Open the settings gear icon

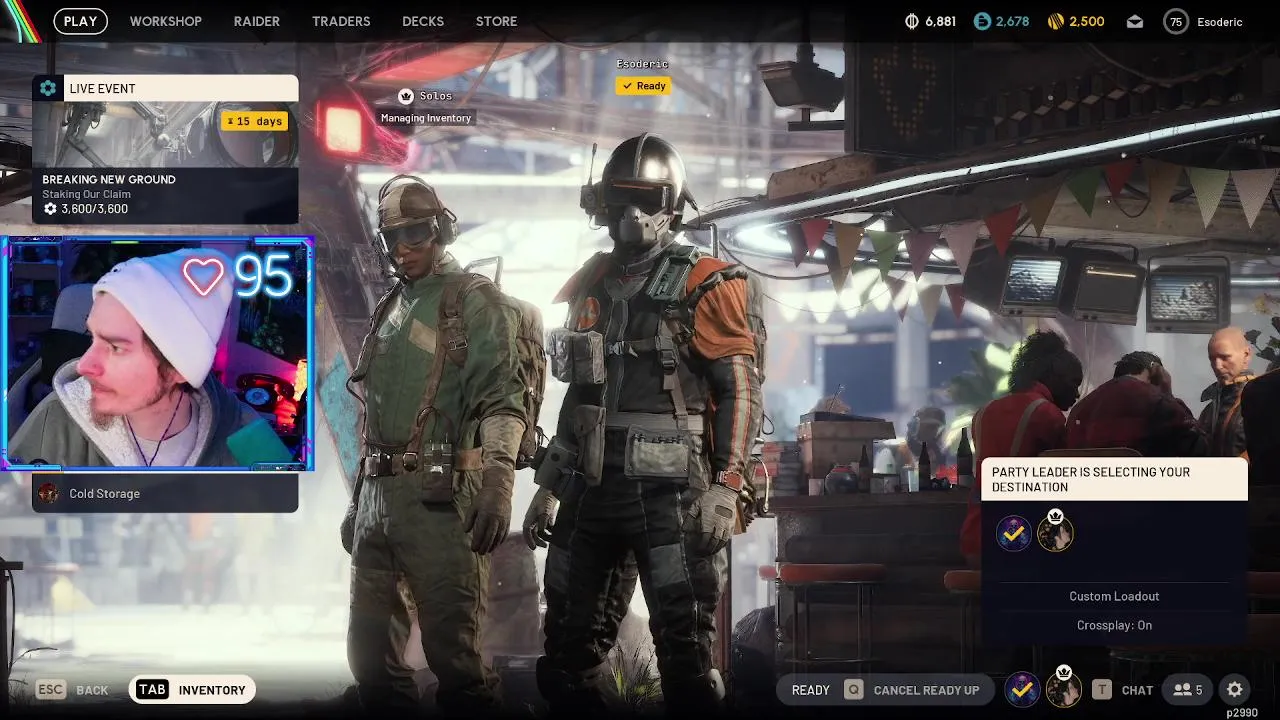pyautogui.click(x=1235, y=690)
